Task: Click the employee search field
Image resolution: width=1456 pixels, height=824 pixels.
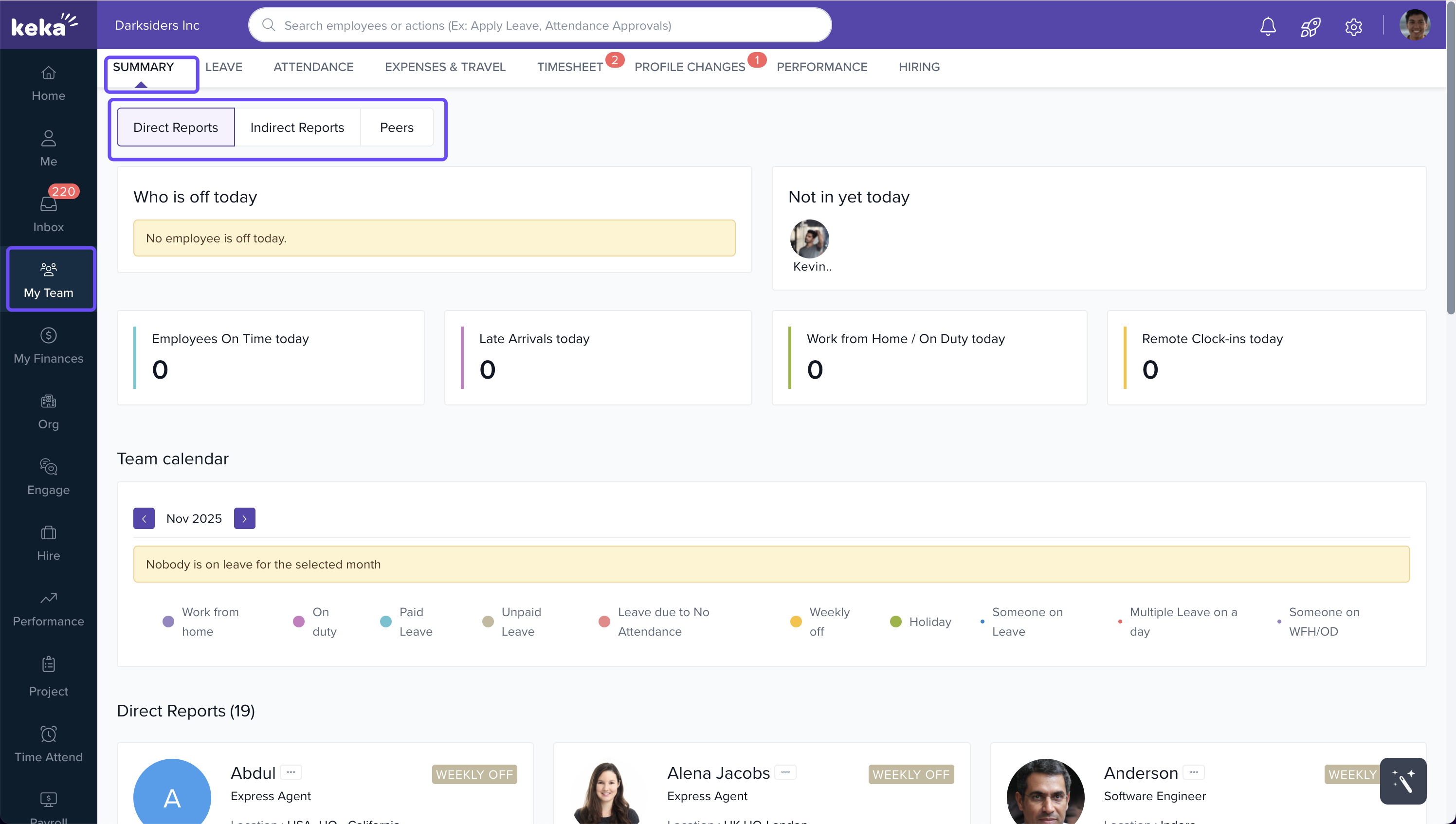Action: coord(540,25)
